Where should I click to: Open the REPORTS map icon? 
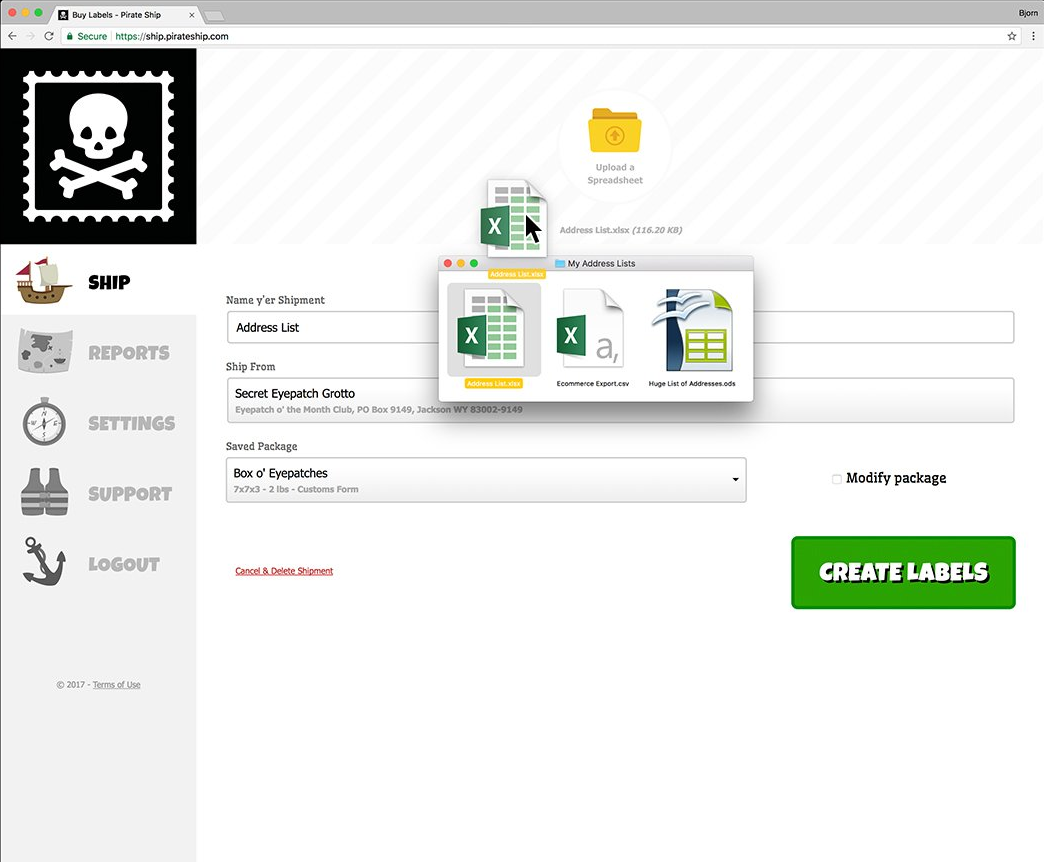coord(44,350)
